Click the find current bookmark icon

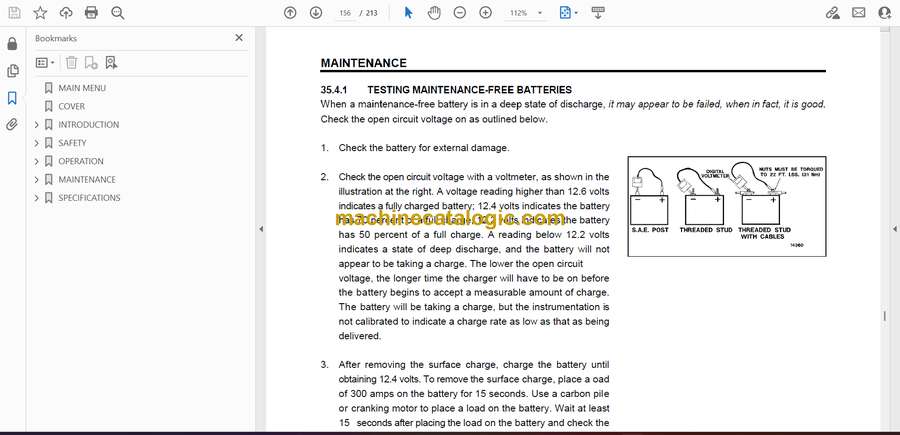[x=111, y=63]
